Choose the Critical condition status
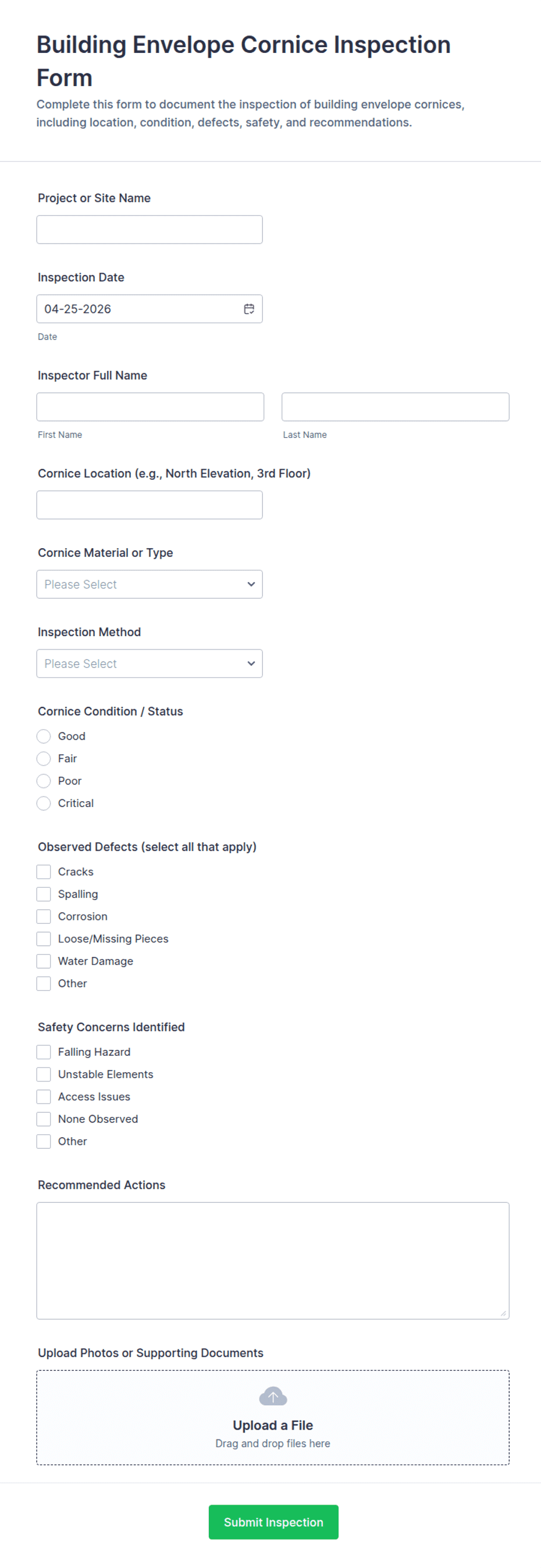 [x=43, y=803]
